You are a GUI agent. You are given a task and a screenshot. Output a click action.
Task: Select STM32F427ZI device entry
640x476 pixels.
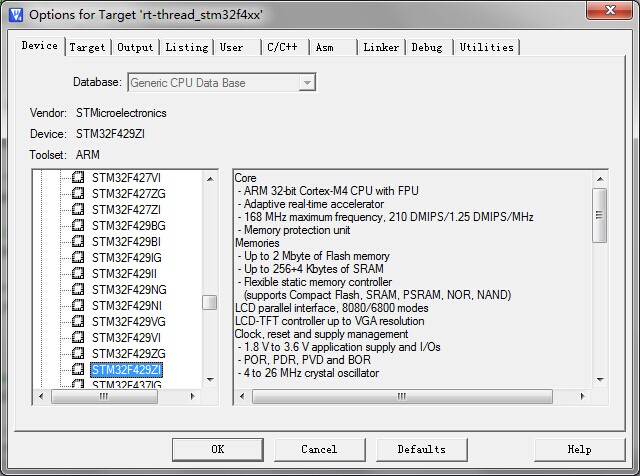pos(126,209)
